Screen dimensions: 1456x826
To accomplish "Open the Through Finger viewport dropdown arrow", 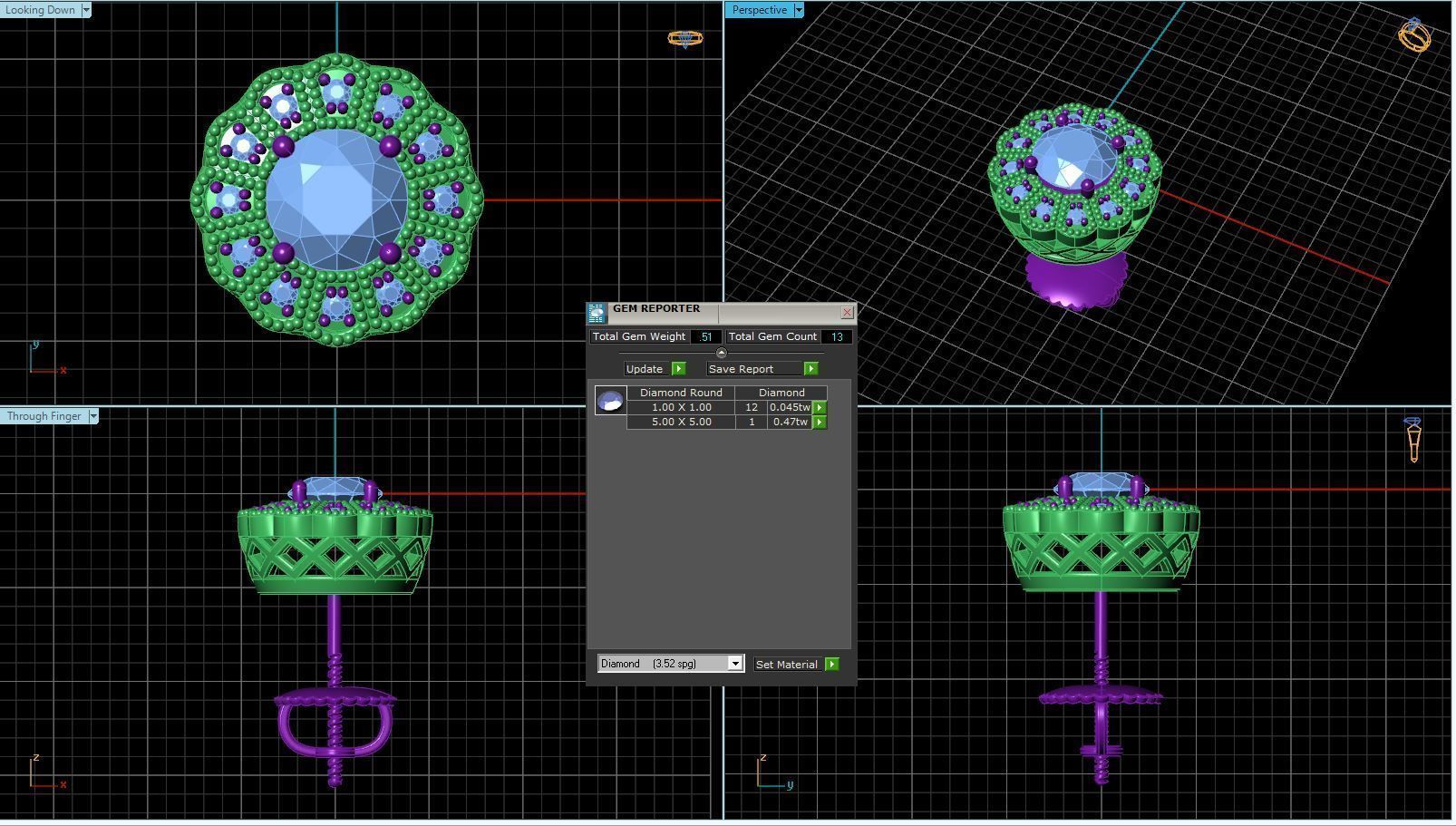I will (92, 416).
